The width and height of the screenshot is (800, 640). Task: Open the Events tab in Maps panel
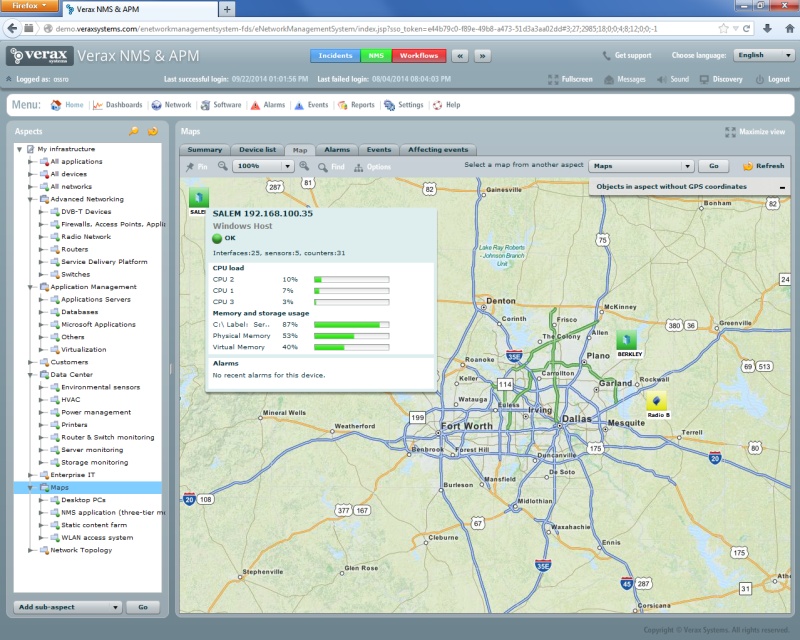coord(379,150)
